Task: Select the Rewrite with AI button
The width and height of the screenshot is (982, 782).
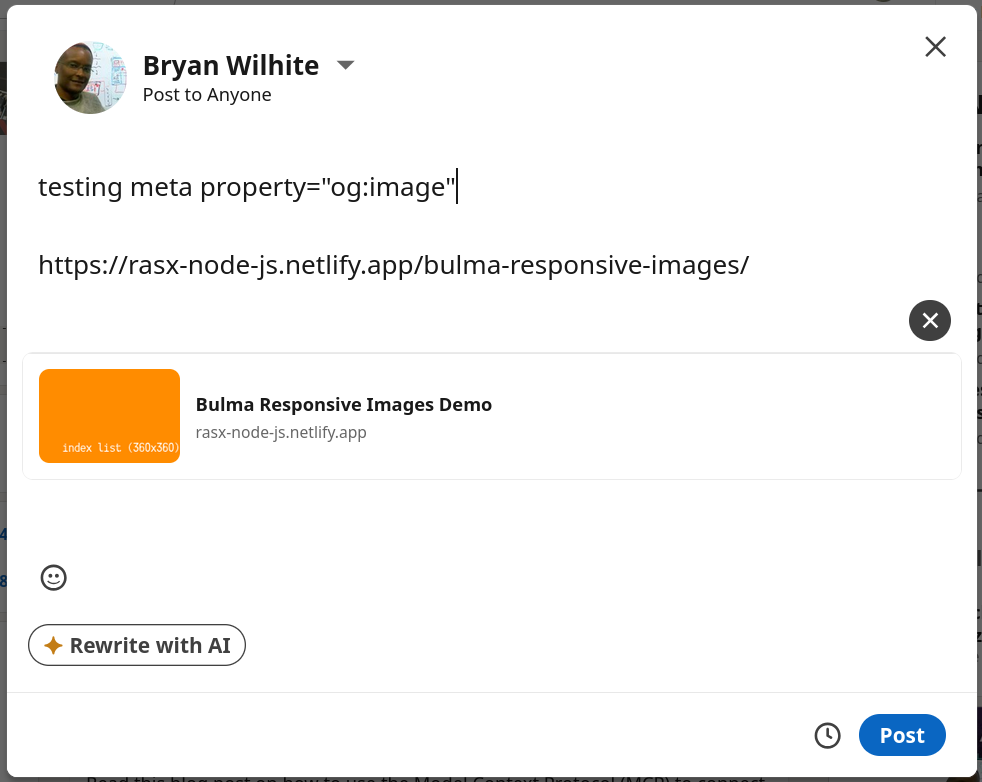Action: [136, 645]
